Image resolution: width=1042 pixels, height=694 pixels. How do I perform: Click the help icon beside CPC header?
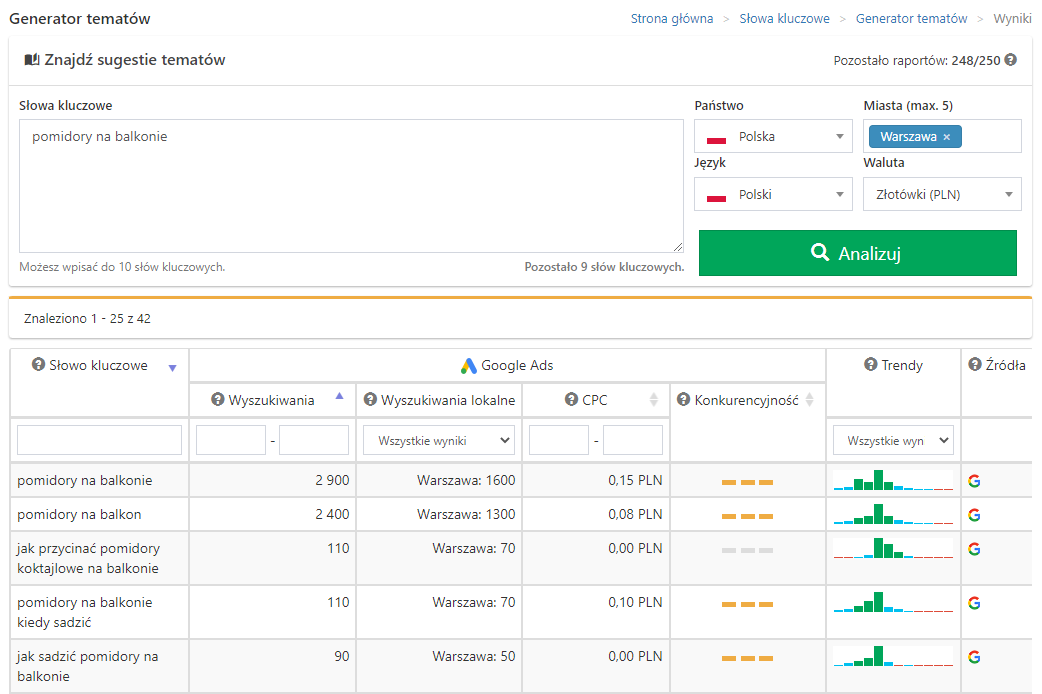pos(571,400)
